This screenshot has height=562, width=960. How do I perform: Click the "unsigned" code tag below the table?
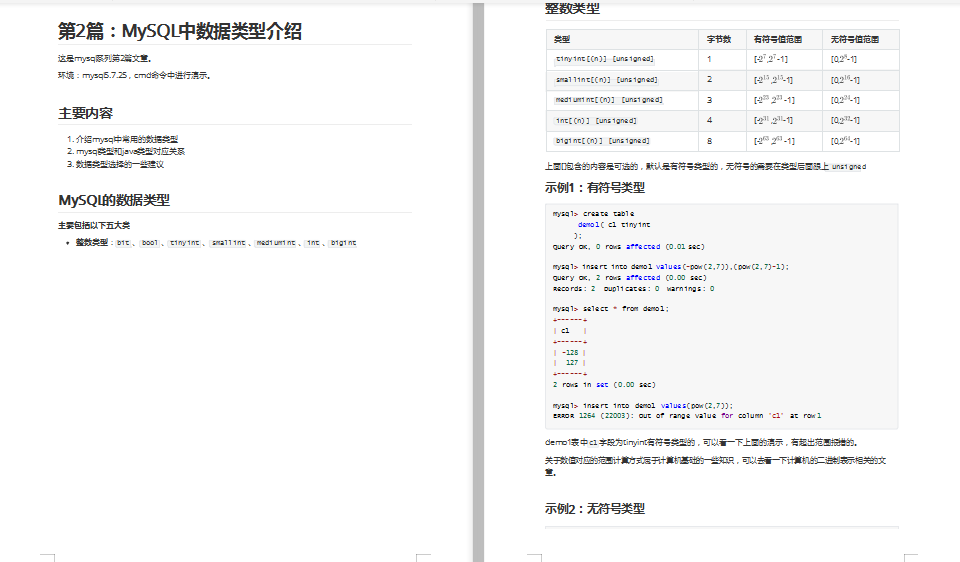click(x=849, y=167)
